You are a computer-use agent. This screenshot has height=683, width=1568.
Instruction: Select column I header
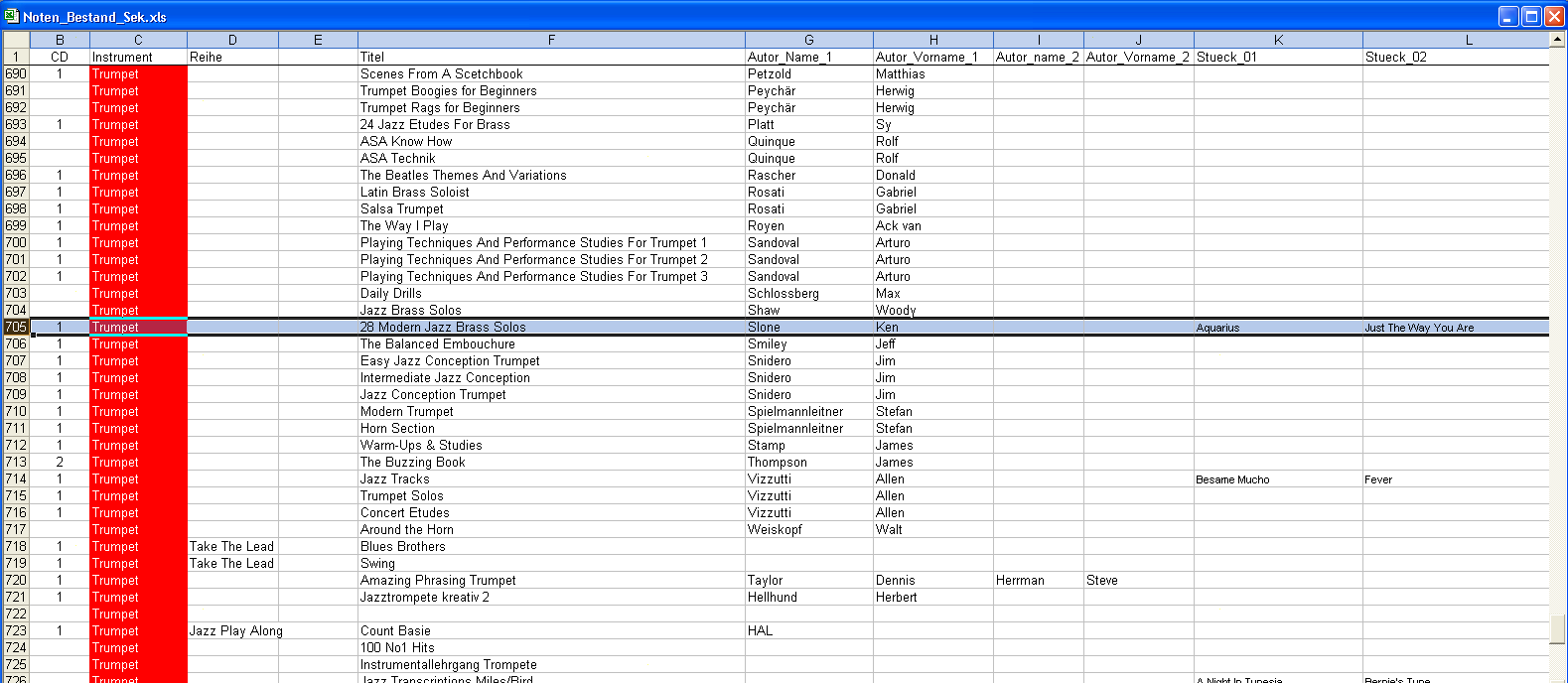(x=1039, y=40)
